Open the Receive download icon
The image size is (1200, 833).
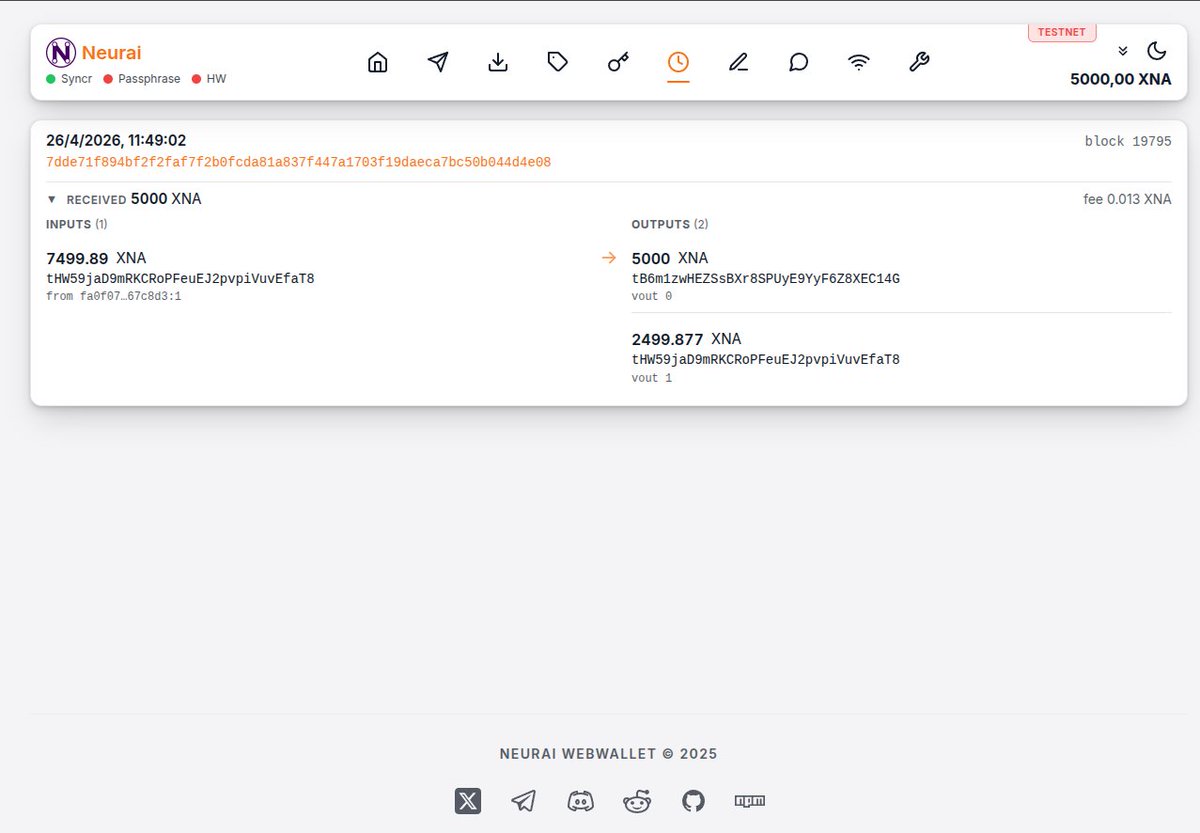(x=498, y=62)
